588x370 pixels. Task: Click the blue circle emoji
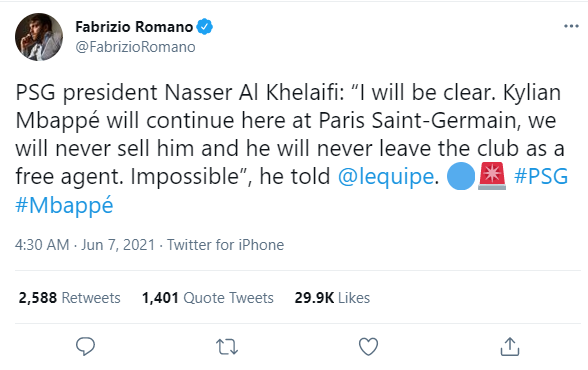(x=461, y=176)
